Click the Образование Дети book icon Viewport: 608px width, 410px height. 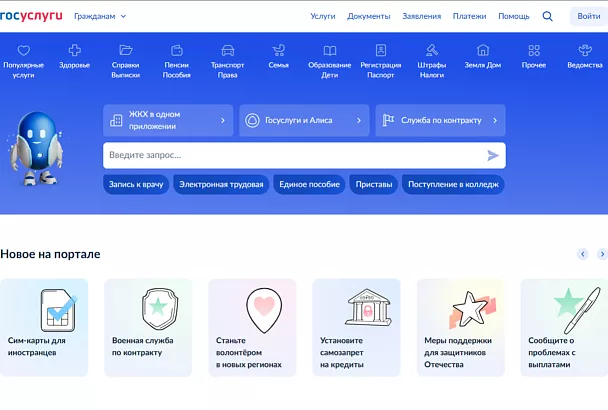click(x=329, y=51)
